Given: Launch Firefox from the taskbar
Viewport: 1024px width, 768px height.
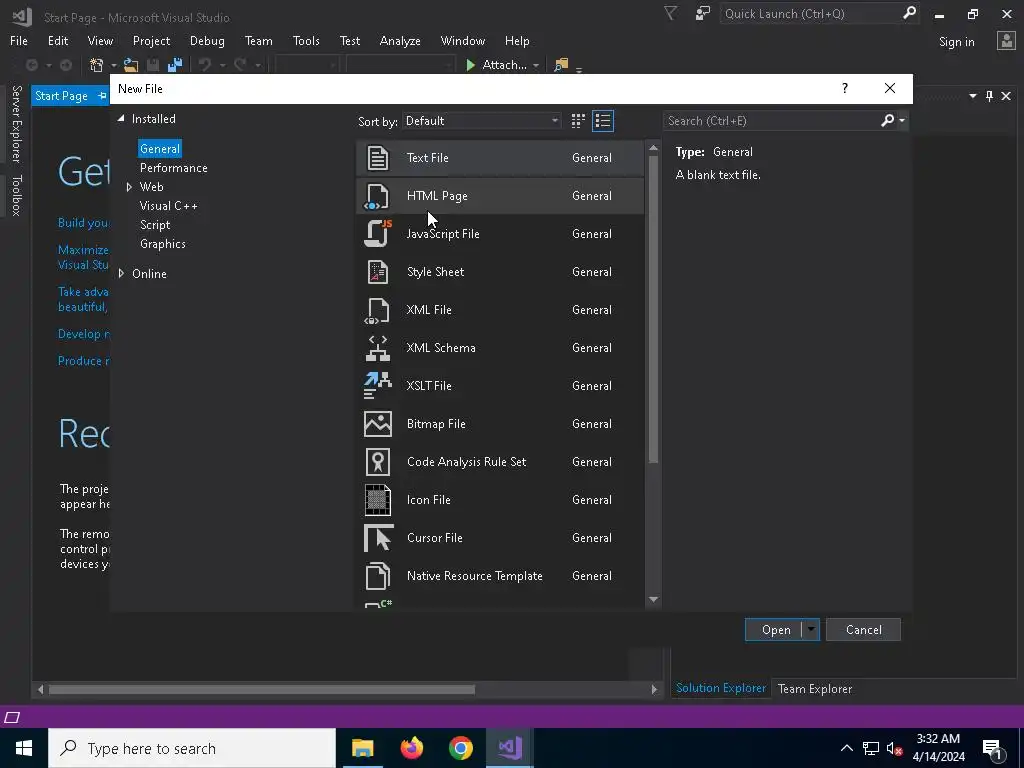Looking at the screenshot, I should pyautogui.click(x=411, y=748).
